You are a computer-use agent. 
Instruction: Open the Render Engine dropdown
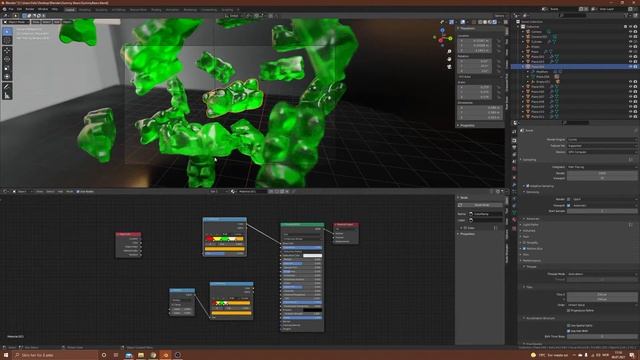(x=602, y=140)
